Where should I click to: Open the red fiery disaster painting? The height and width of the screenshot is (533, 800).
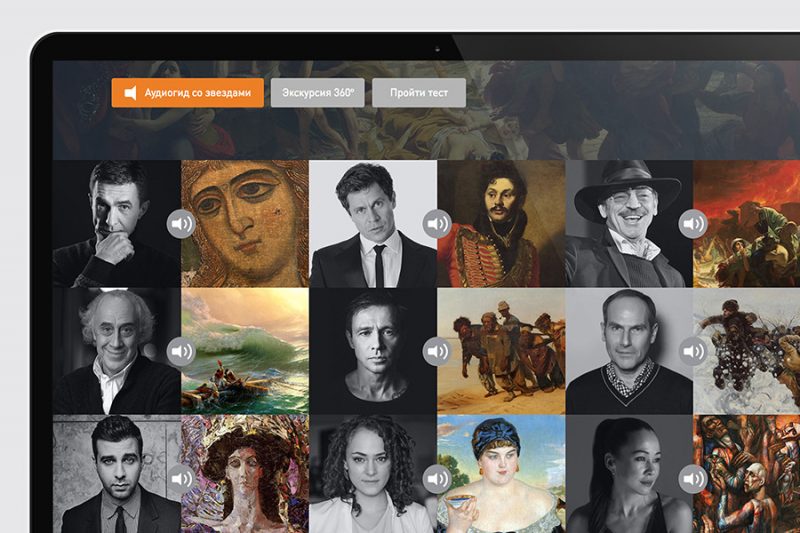pyautogui.click(x=746, y=224)
